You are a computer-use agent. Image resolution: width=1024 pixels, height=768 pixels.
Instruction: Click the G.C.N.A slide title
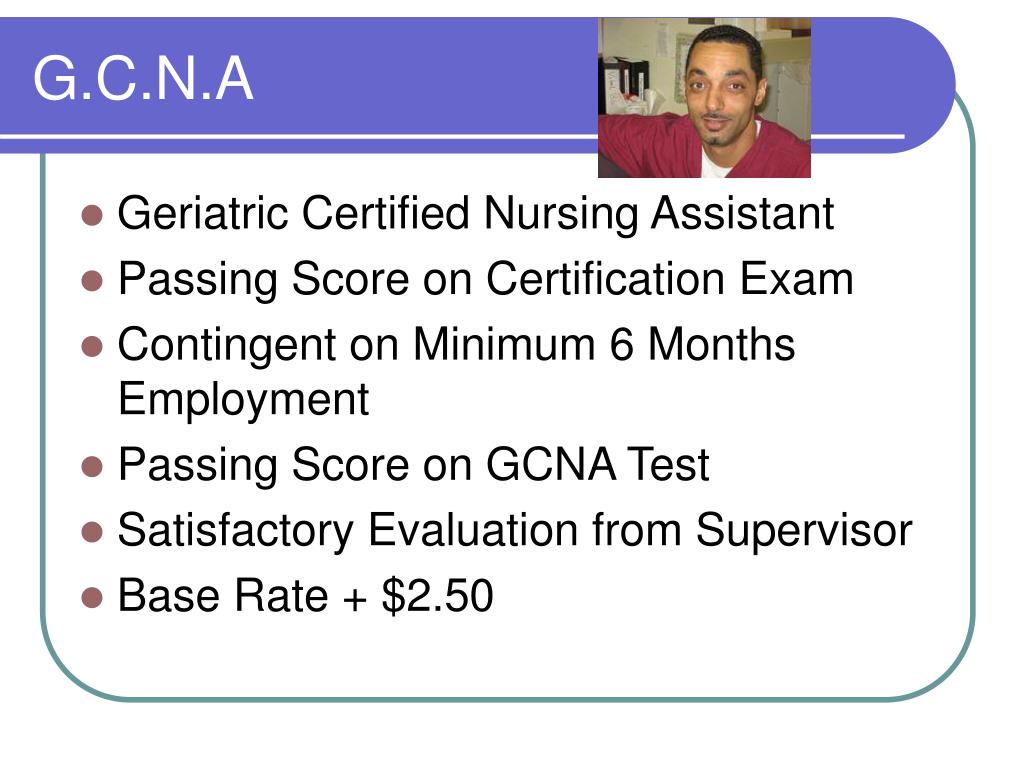pyautogui.click(x=142, y=78)
